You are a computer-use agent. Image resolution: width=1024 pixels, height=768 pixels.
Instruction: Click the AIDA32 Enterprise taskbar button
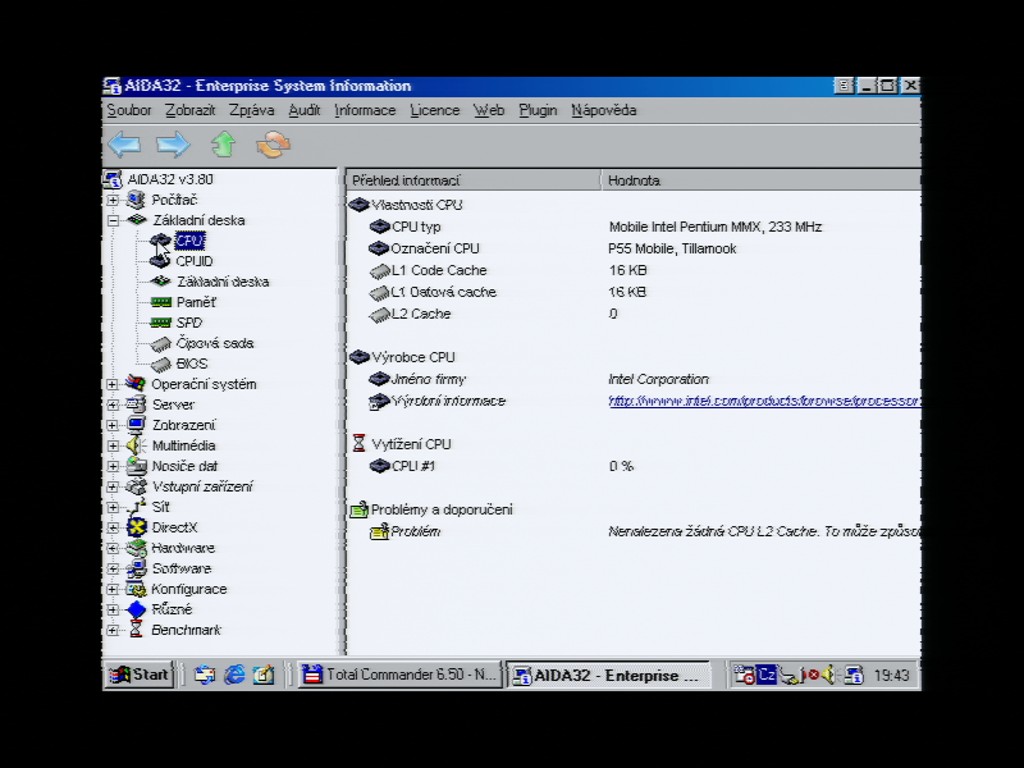[607, 675]
